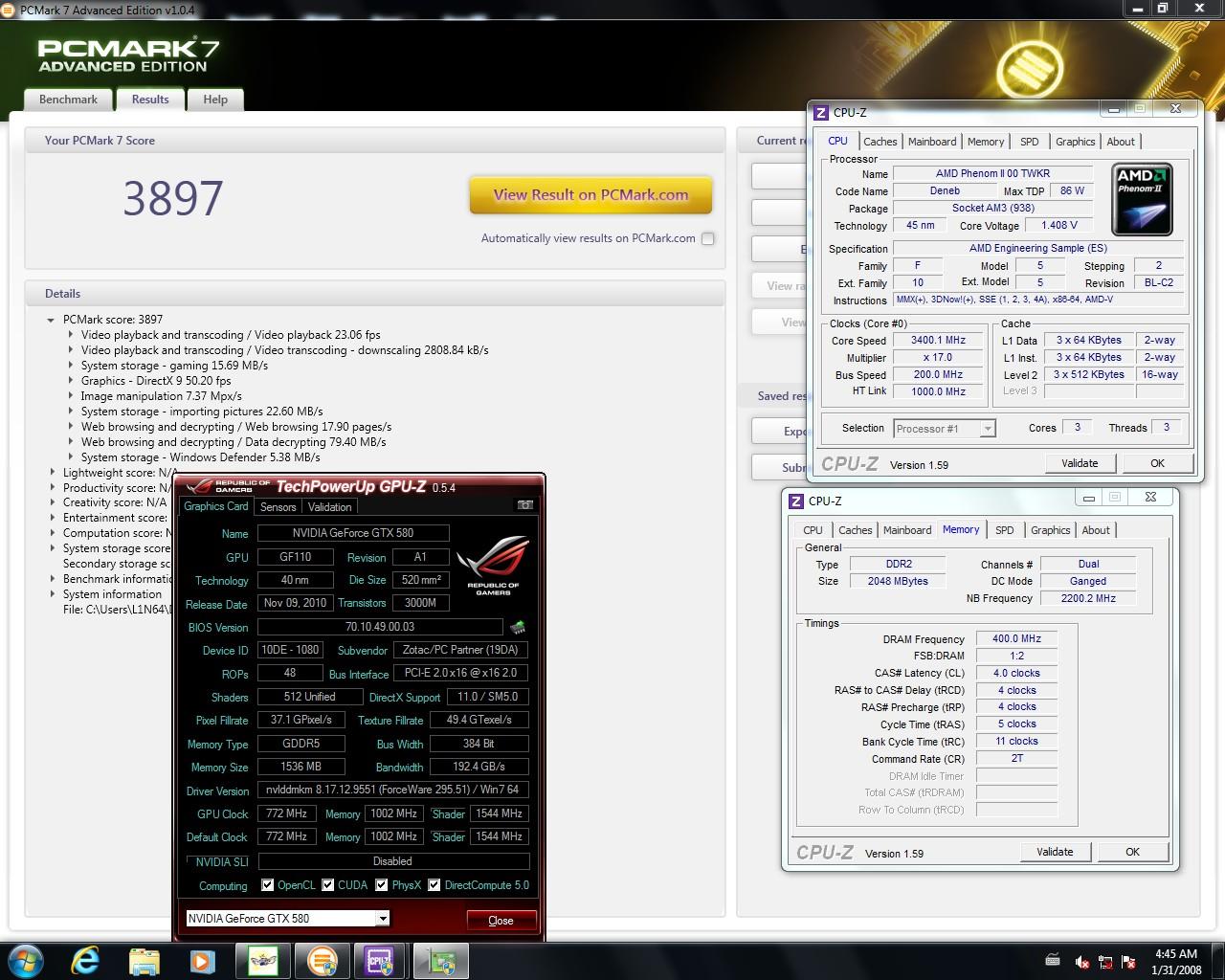Click the Republic of Gamers logo in GPU-Z
Image resolution: width=1225 pixels, height=980 pixels.
point(493,565)
